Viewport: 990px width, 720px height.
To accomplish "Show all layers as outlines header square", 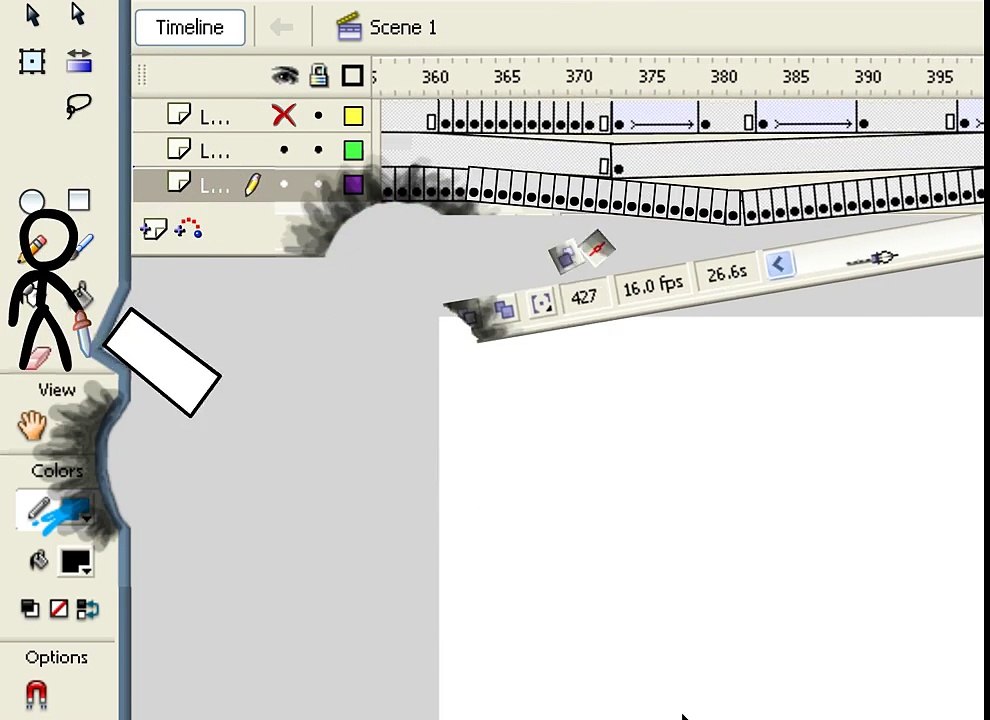I will pyautogui.click(x=352, y=76).
